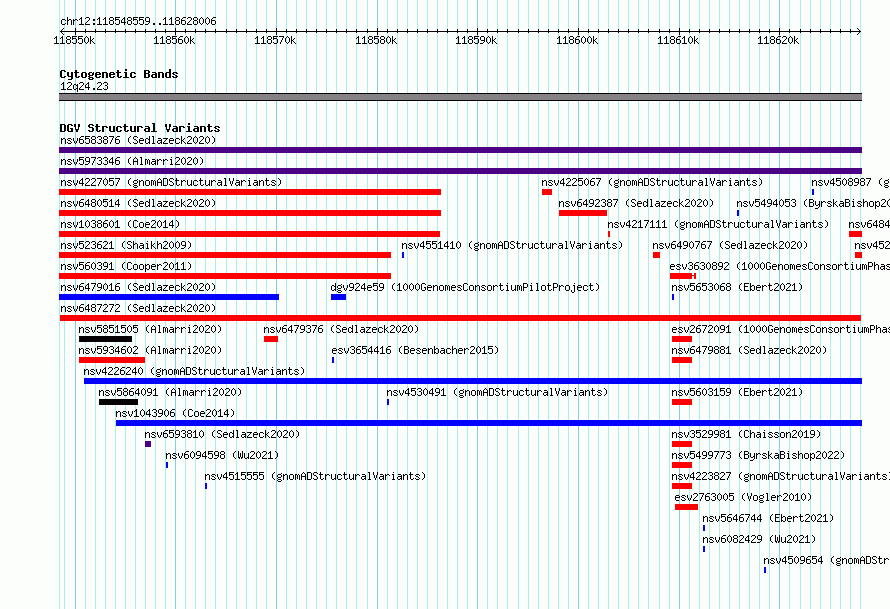
Task: Click the long red bar of nsv6487272
Action: (x=460, y=318)
